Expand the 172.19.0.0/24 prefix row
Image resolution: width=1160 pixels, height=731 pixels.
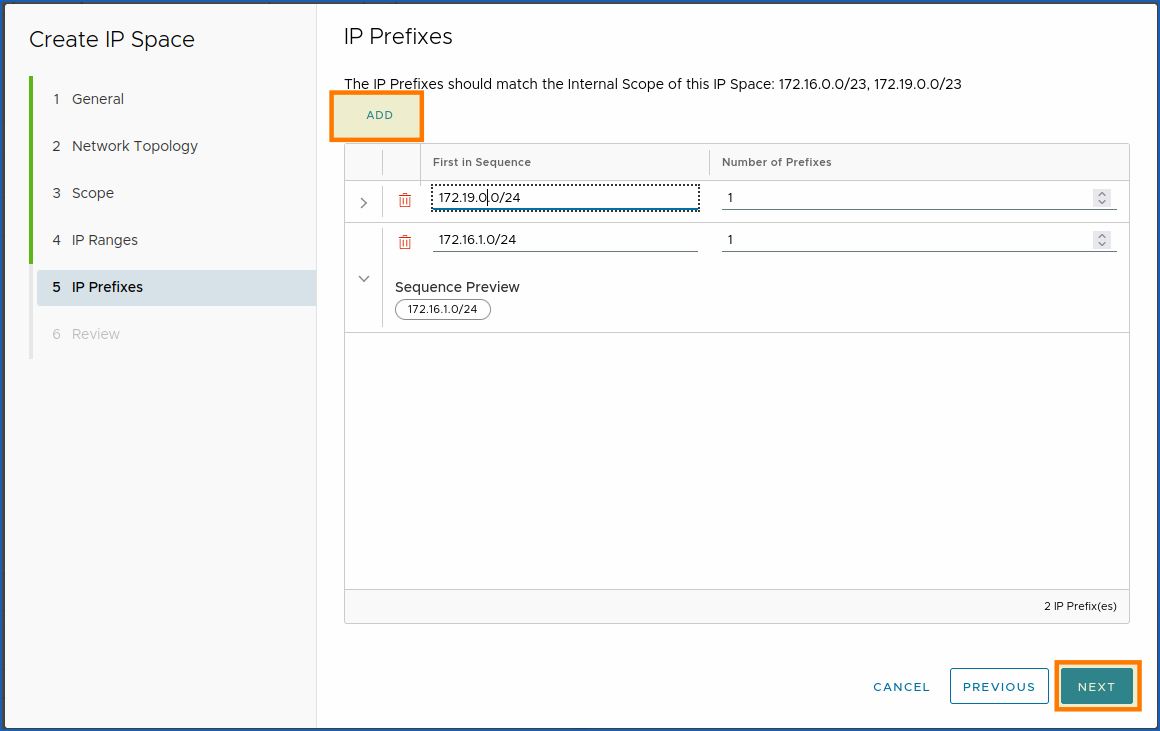[x=363, y=201]
